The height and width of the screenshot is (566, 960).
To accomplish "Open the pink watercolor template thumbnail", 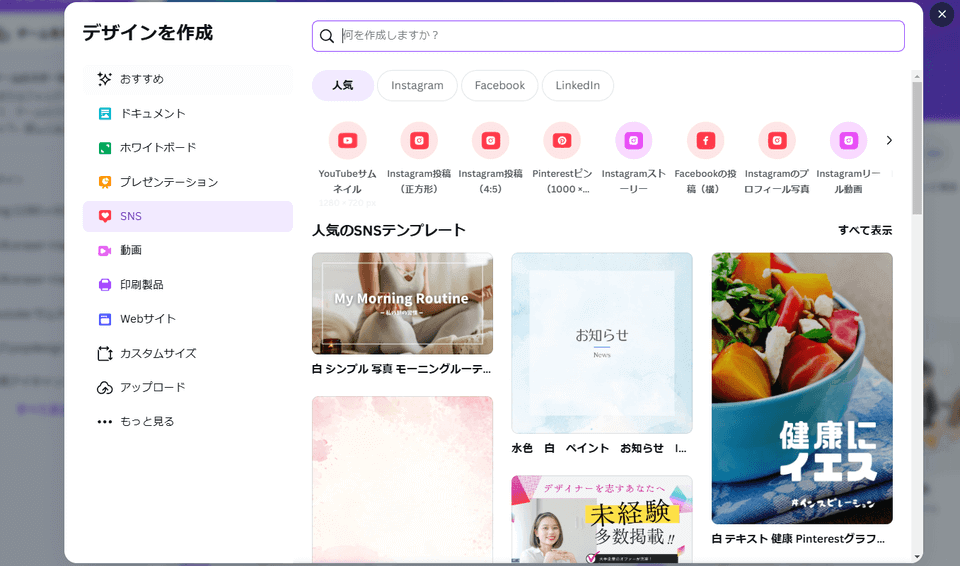I will pyautogui.click(x=402, y=480).
